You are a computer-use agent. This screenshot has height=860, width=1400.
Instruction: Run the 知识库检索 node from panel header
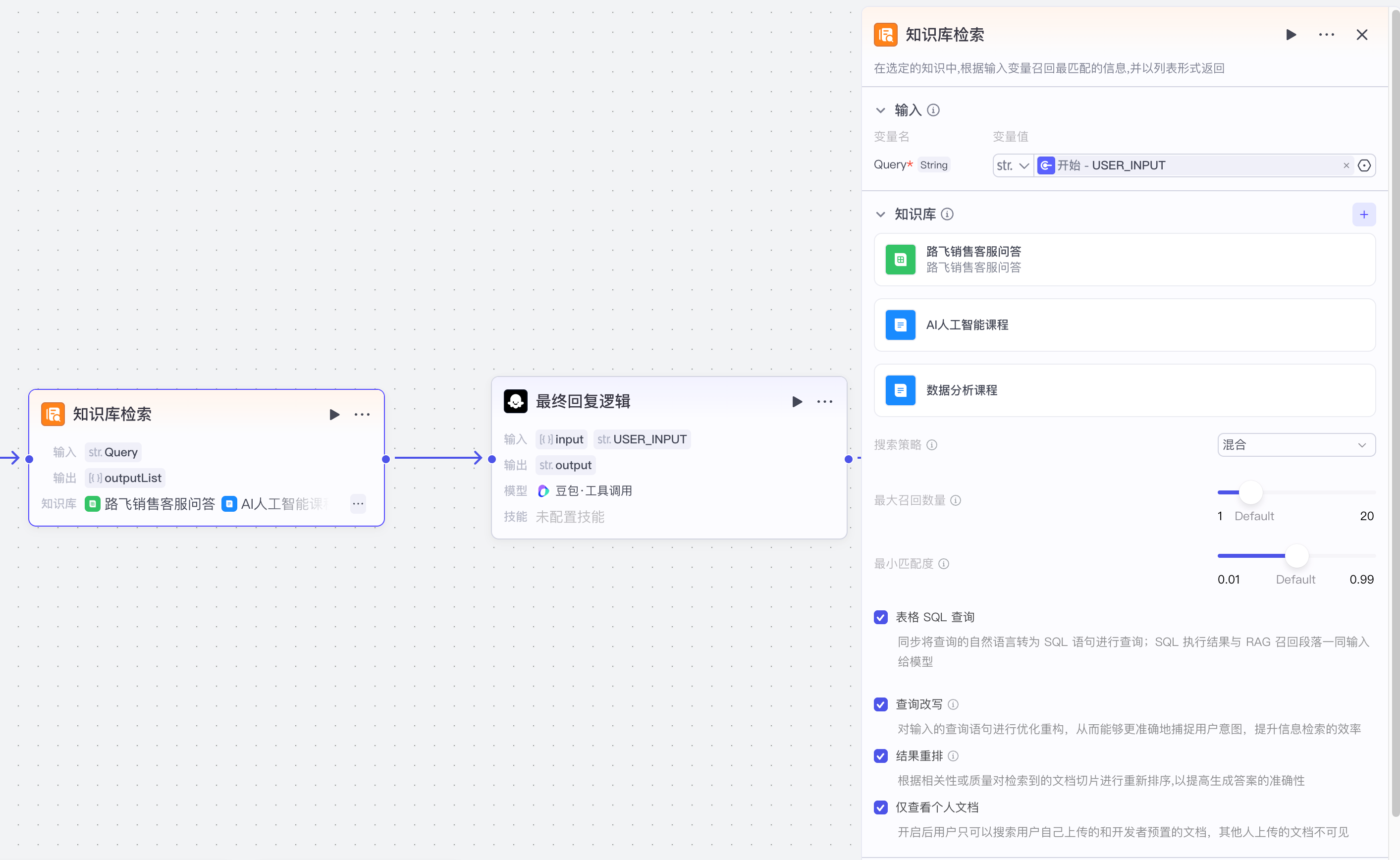[x=1290, y=35]
